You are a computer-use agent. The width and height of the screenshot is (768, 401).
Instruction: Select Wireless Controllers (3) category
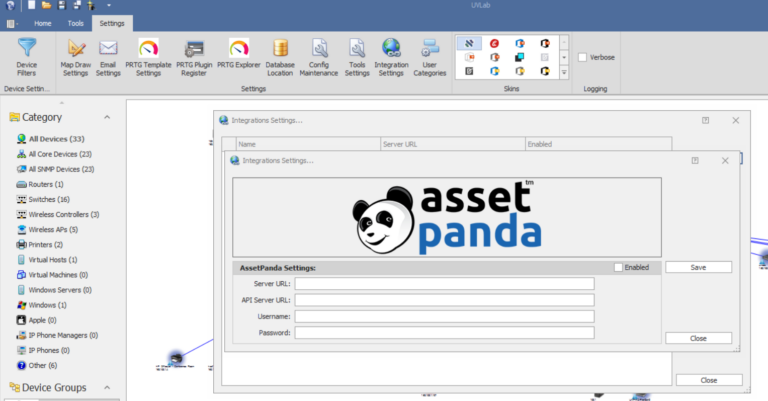pos(58,214)
